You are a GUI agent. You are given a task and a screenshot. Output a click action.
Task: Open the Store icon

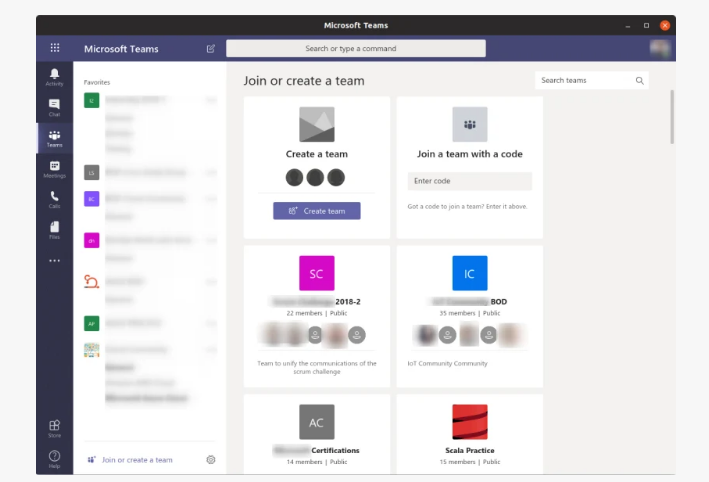[x=54, y=428]
